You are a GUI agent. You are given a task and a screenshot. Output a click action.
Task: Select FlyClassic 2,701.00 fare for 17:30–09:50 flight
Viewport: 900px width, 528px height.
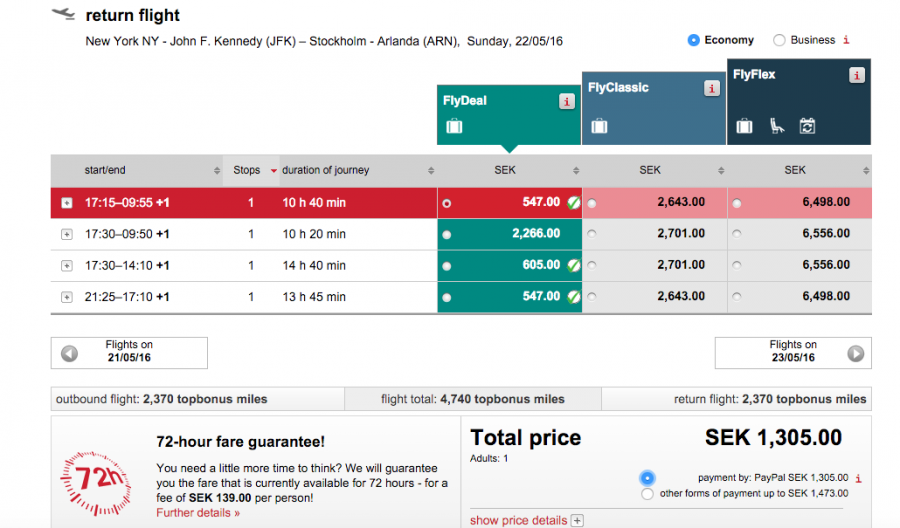click(593, 234)
